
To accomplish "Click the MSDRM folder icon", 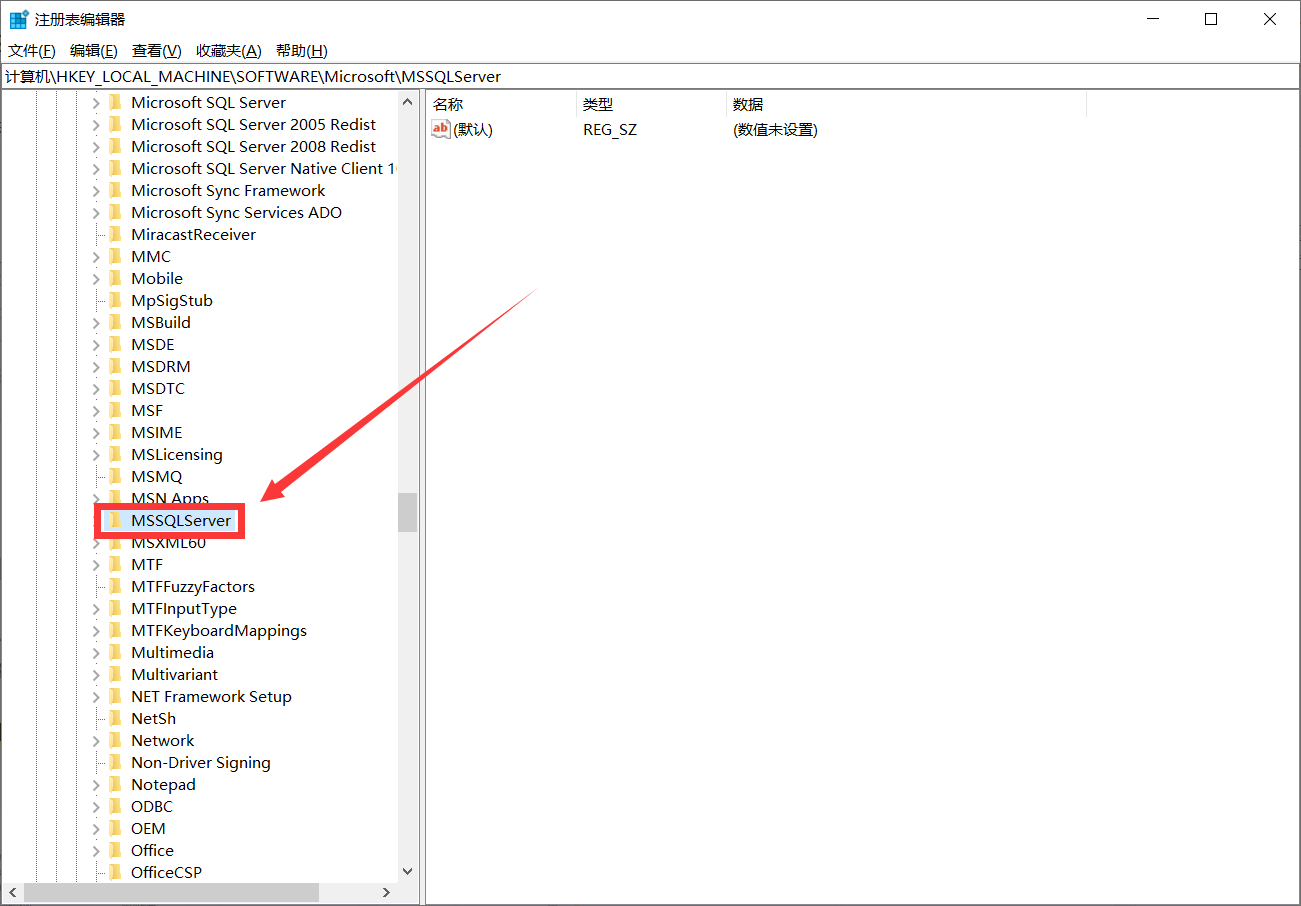I will (x=115, y=367).
